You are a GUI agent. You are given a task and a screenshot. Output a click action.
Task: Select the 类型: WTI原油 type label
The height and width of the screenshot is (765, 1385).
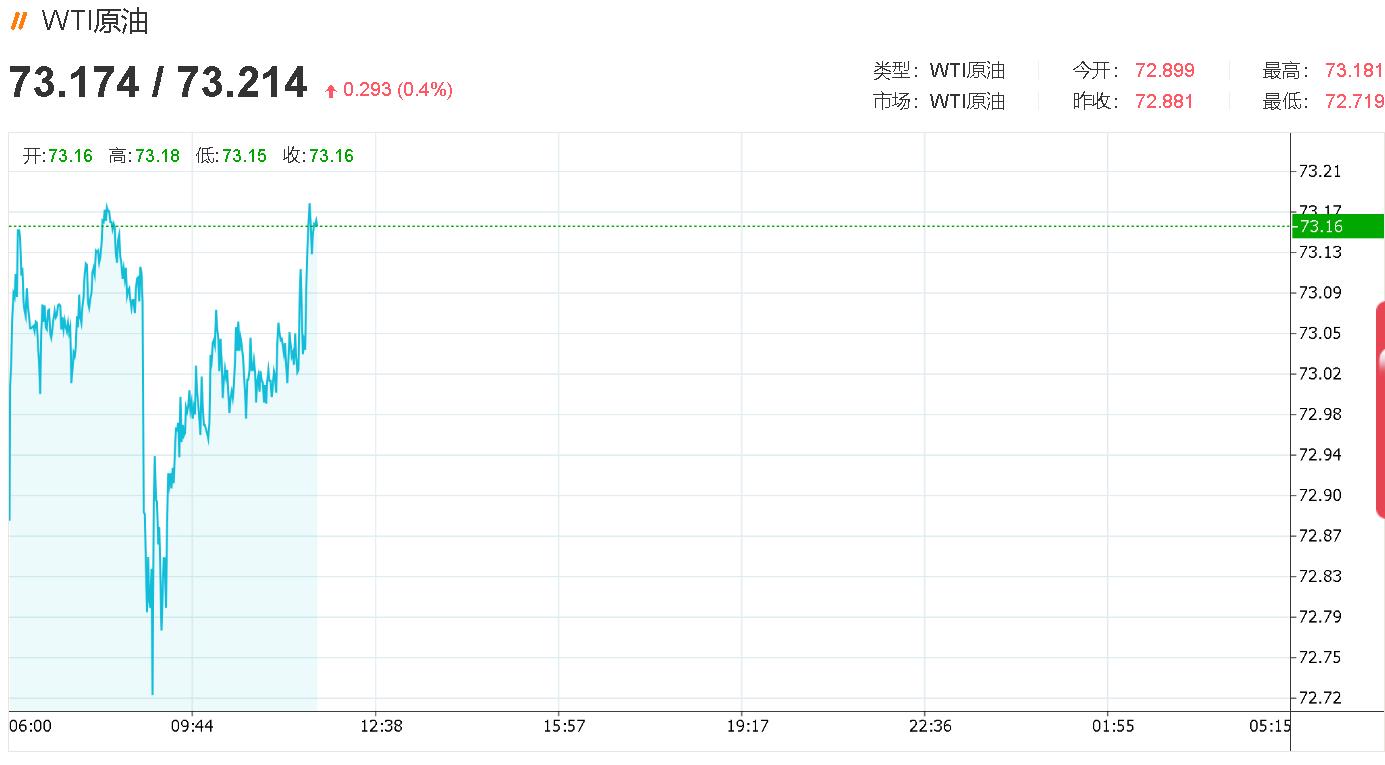pos(938,70)
